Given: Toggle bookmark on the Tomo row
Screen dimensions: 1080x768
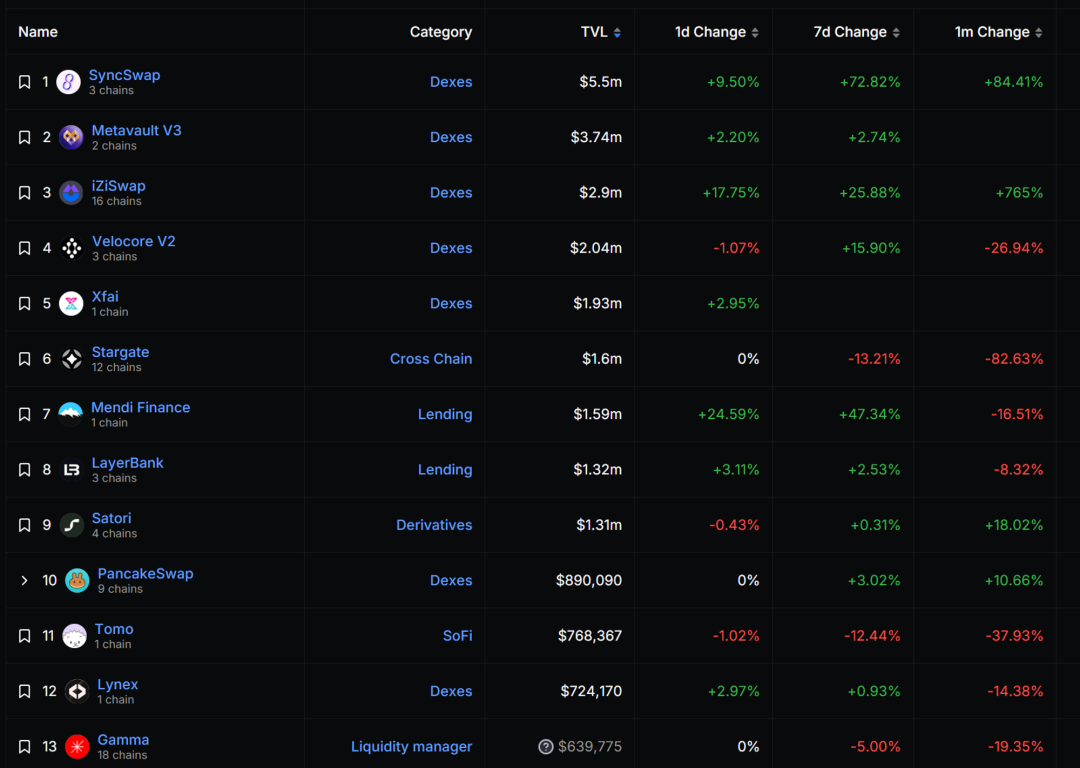Looking at the screenshot, I should [x=25, y=636].
